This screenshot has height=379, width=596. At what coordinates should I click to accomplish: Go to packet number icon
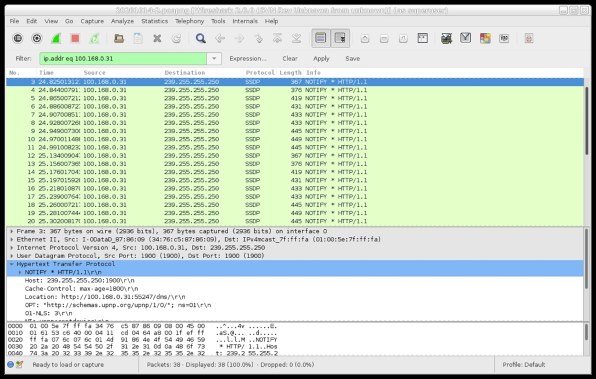click(x=258, y=38)
